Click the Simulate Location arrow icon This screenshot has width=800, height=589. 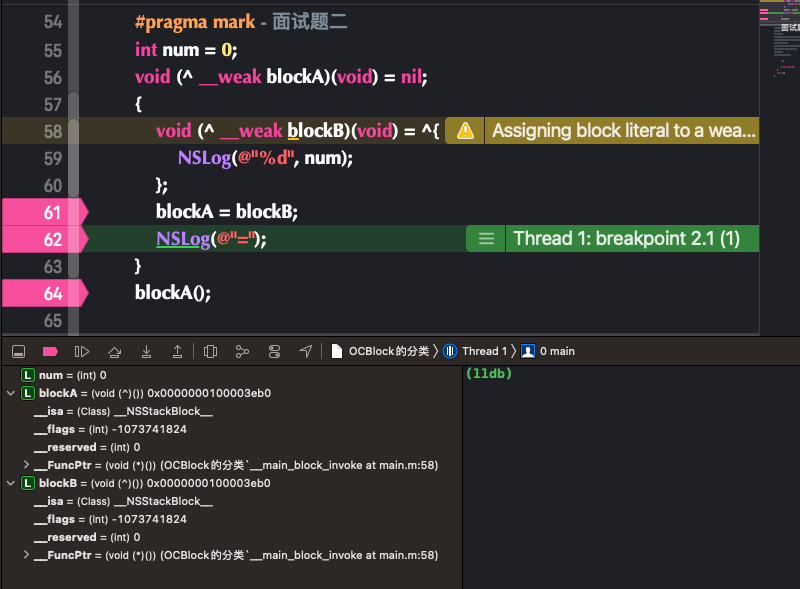click(306, 351)
